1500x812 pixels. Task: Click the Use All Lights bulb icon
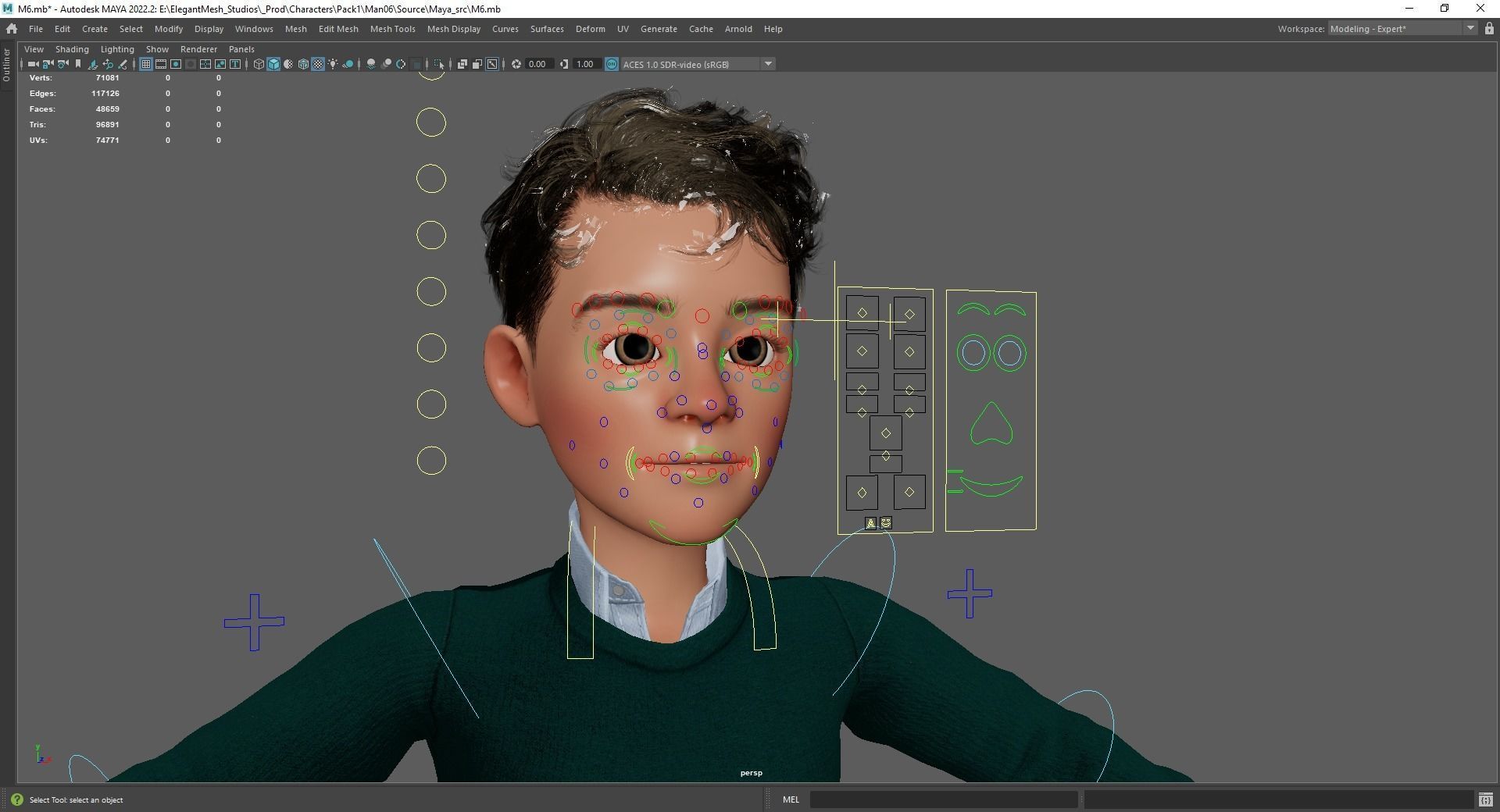333,64
